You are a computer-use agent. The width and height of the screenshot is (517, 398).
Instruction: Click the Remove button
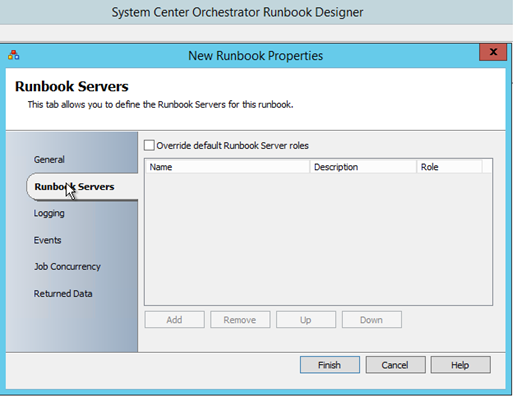click(x=240, y=320)
